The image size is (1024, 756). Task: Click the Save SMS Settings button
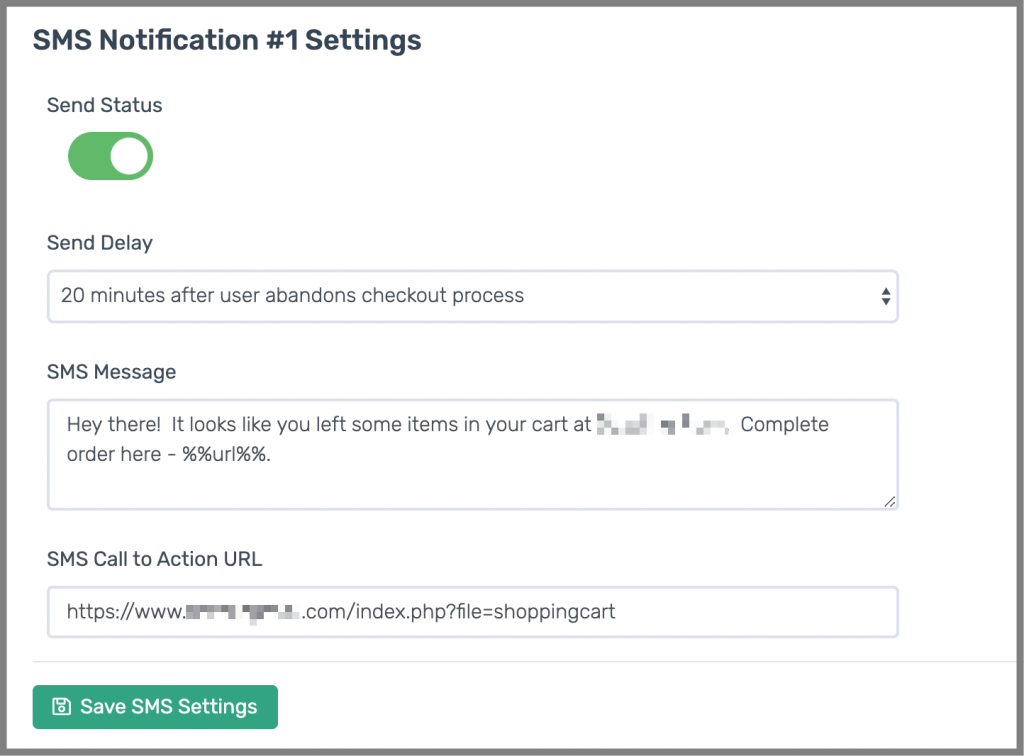coord(155,707)
